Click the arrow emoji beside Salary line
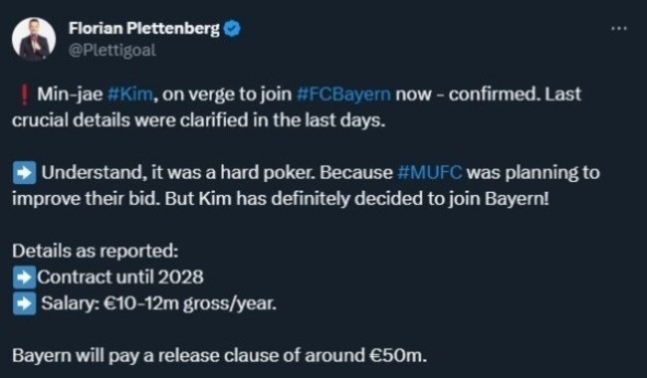 (24, 304)
